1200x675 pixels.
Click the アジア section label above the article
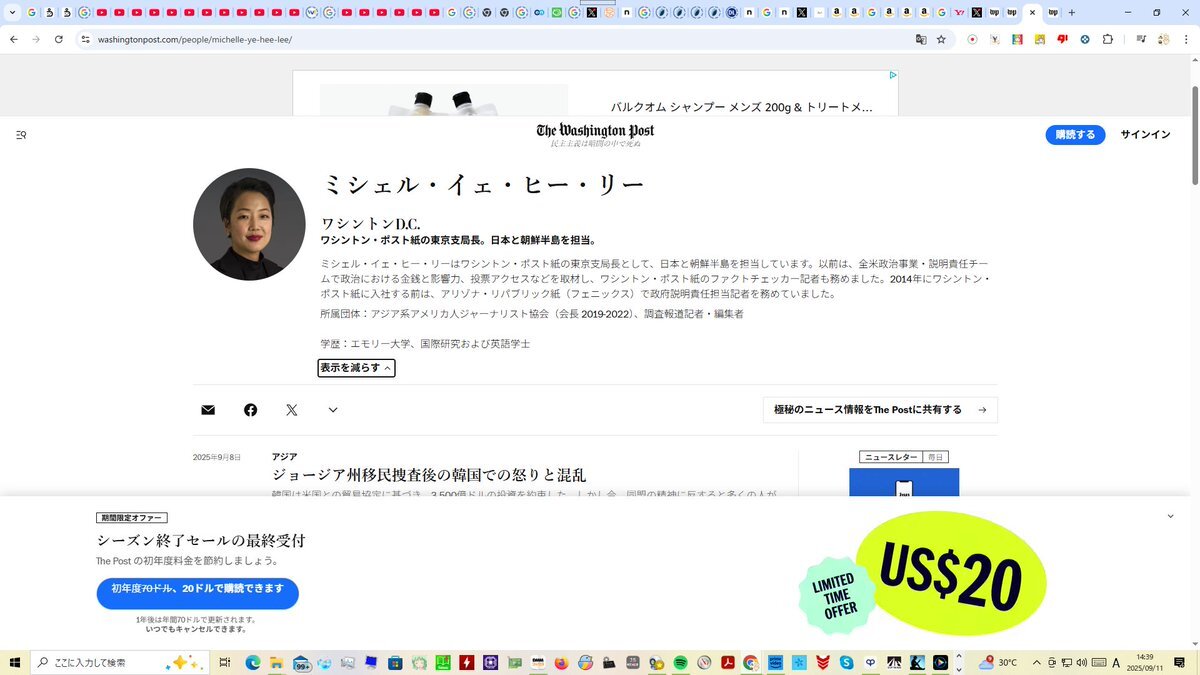pyautogui.click(x=285, y=456)
